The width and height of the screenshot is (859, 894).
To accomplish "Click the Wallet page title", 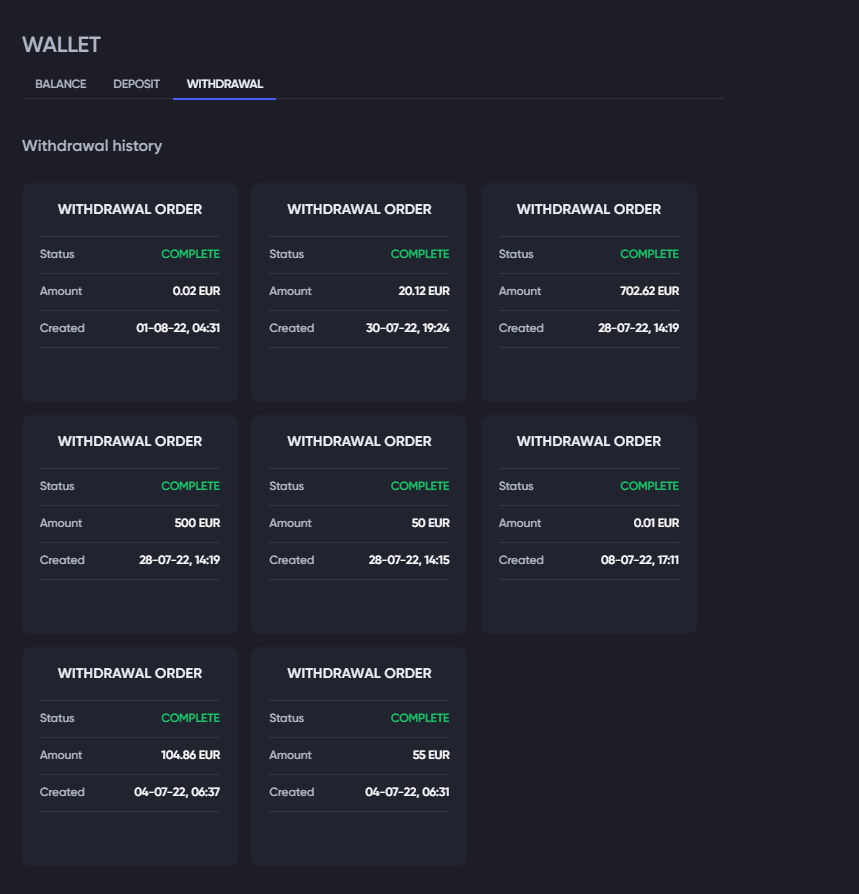I will pos(61,45).
